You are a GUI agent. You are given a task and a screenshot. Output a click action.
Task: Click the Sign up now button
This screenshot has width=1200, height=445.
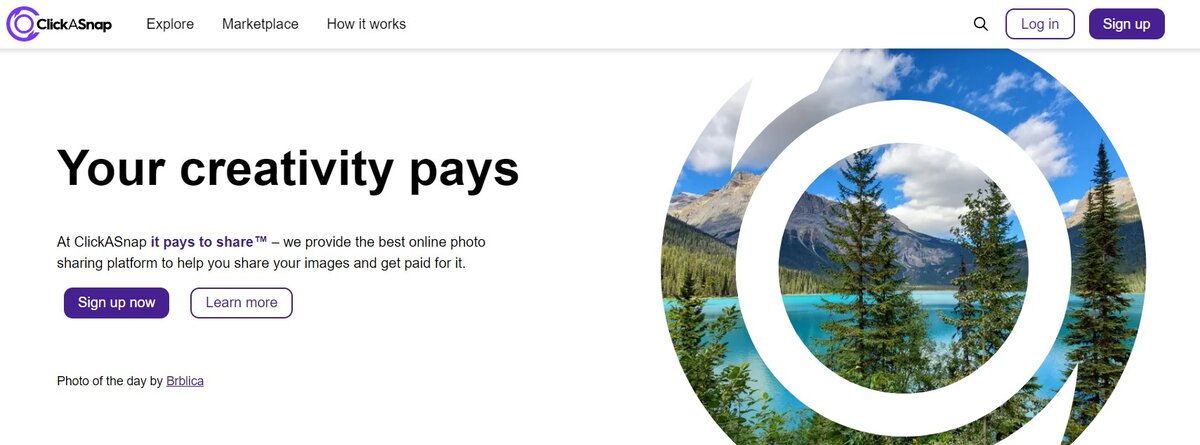pyautogui.click(x=117, y=303)
